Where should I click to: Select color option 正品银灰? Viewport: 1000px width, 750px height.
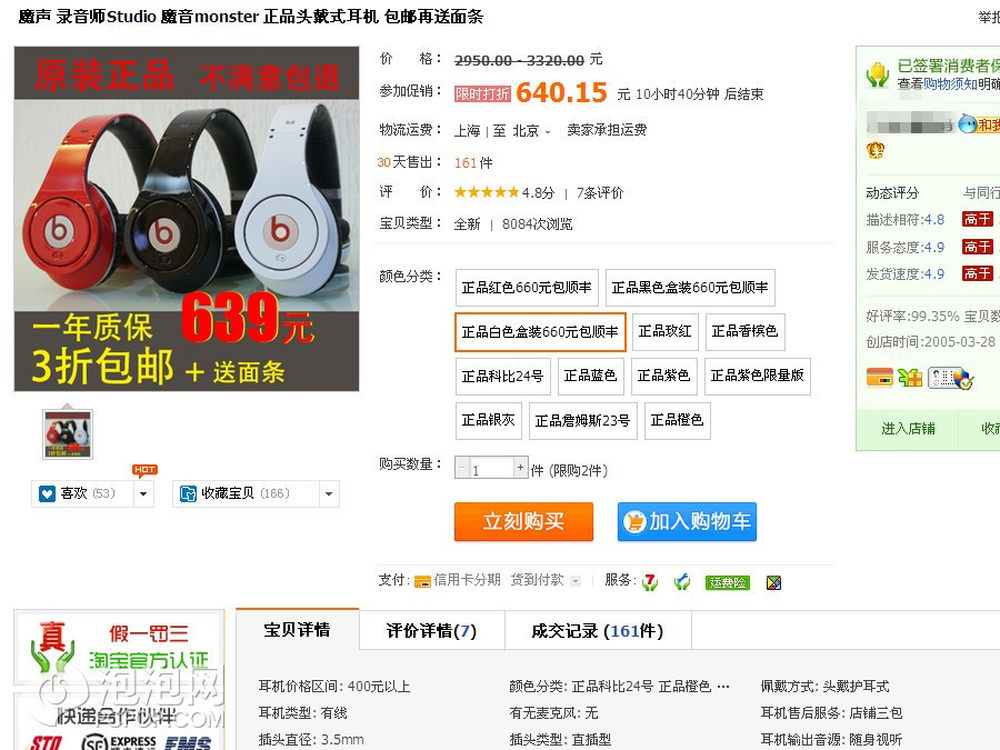(489, 421)
